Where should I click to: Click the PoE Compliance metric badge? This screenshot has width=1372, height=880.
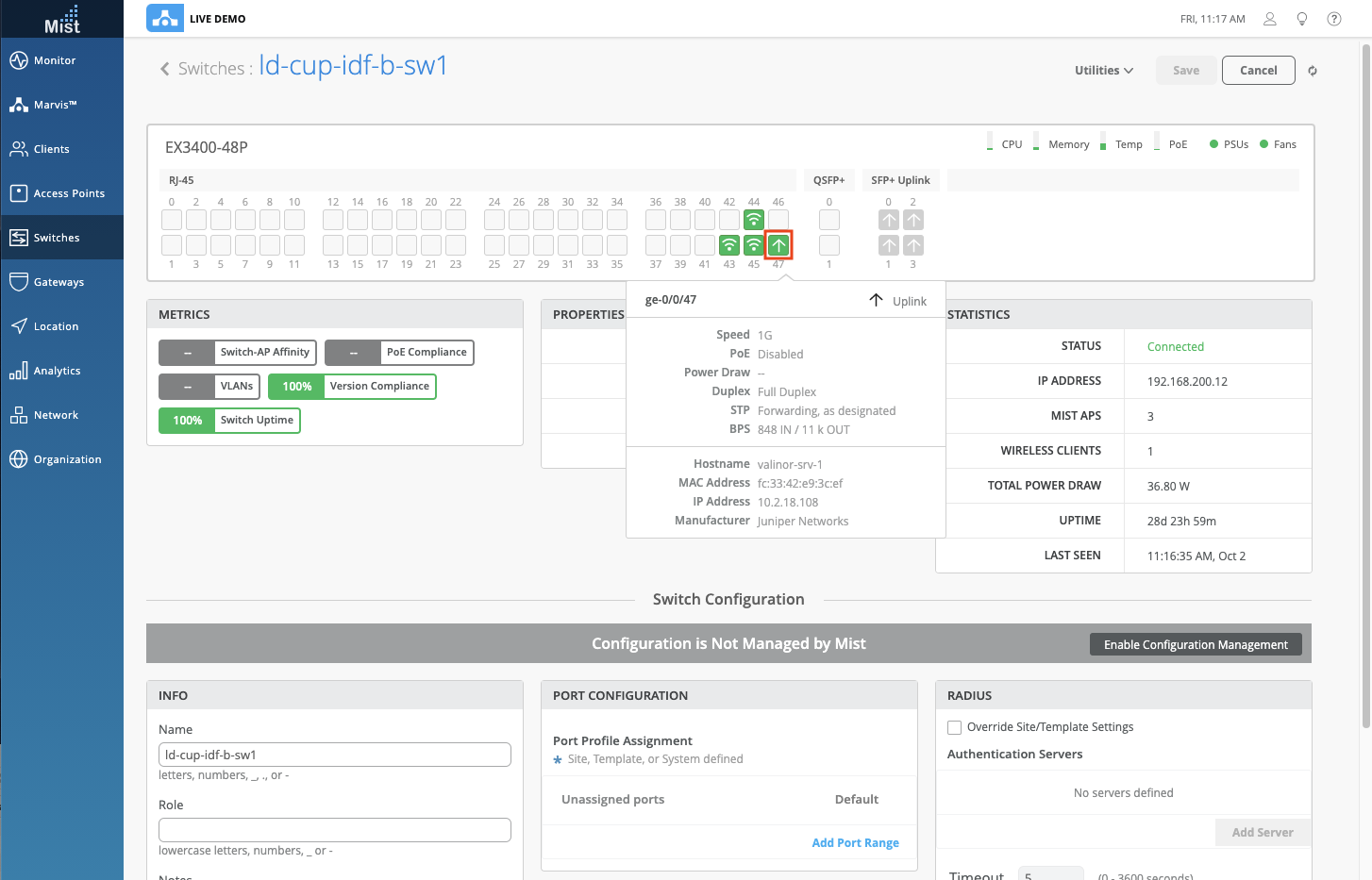[399, 353]
